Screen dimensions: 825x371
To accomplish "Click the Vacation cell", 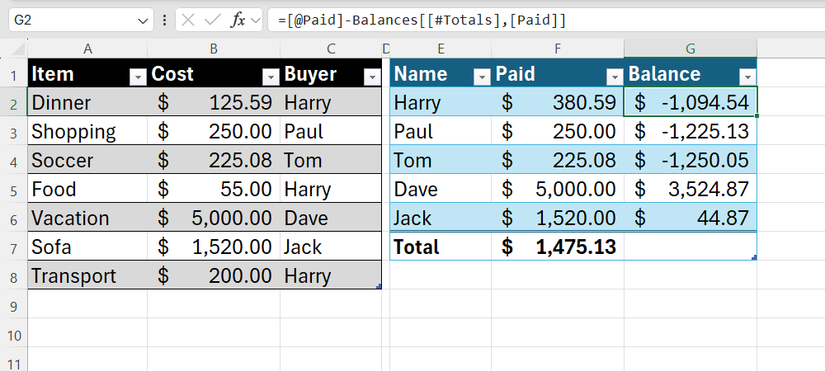I will (x=87, y=218).
